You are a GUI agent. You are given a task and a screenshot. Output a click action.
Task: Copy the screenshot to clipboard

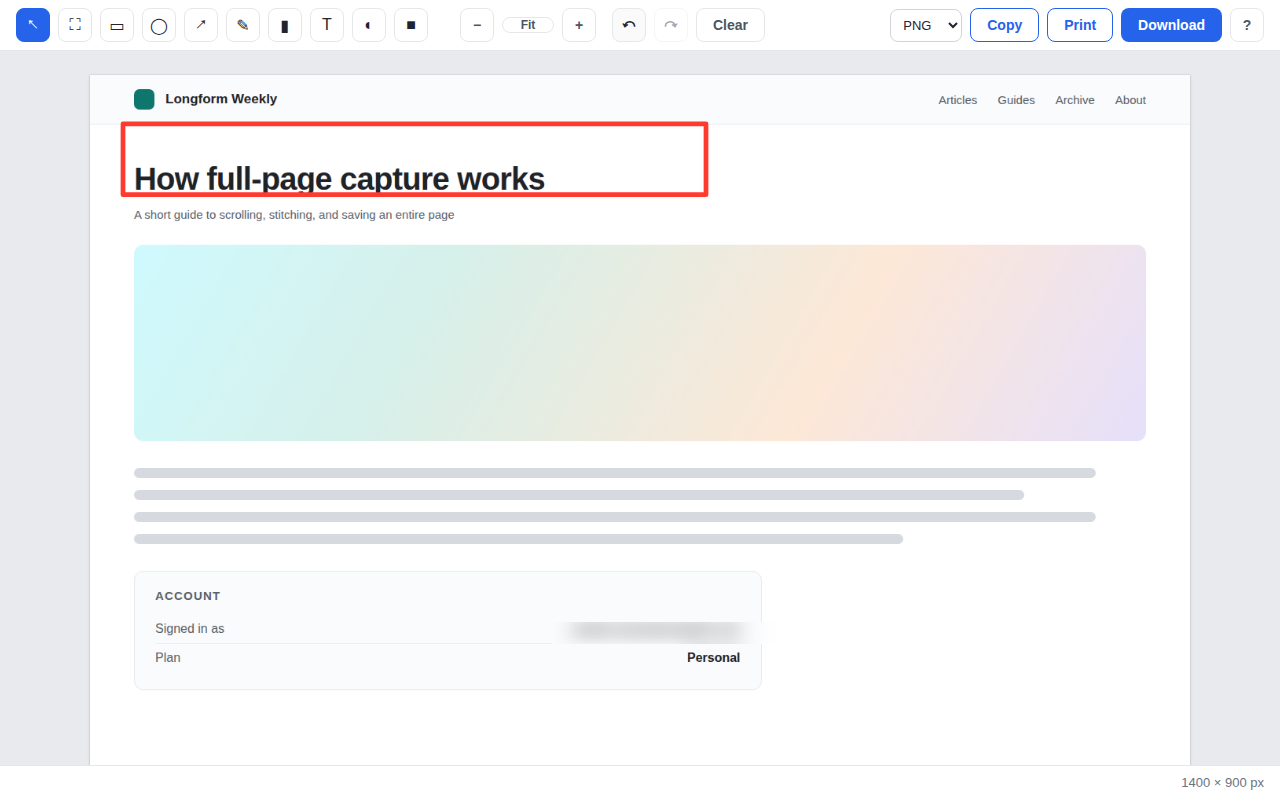point(1004,25)
